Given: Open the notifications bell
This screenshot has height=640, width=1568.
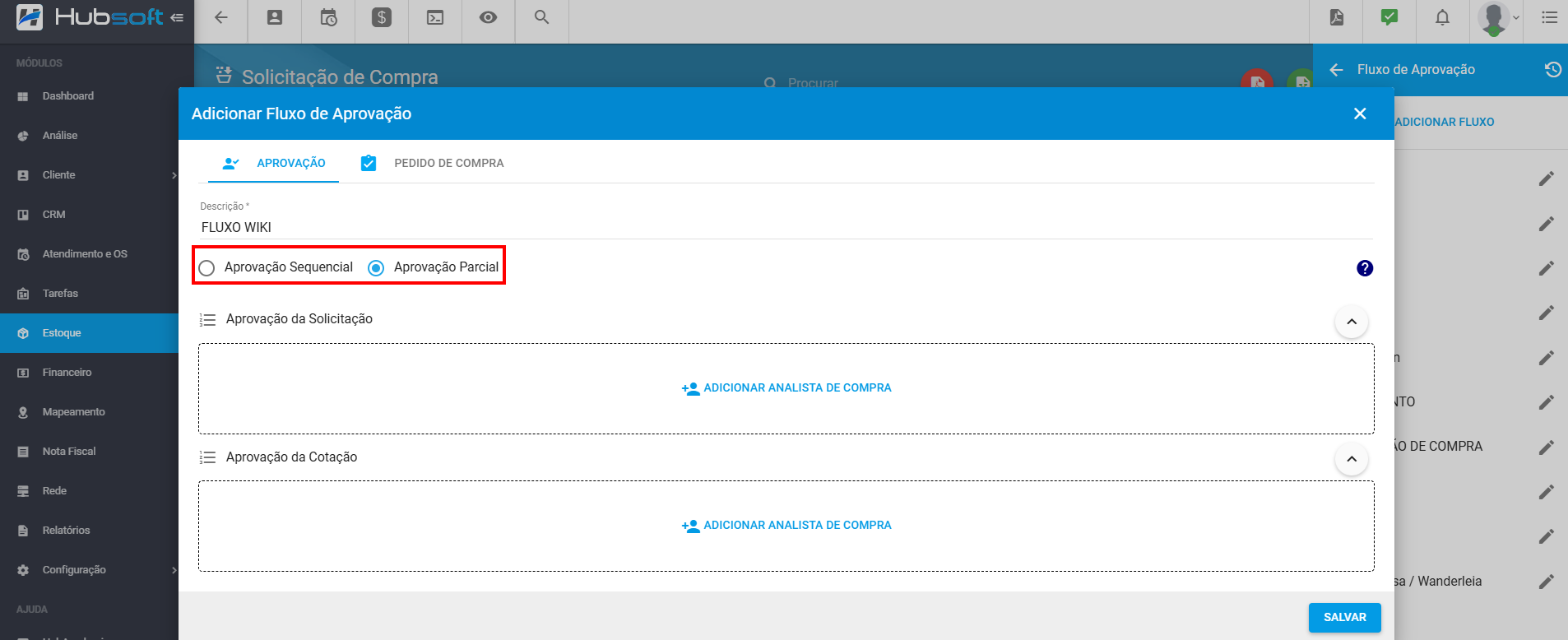Looking at the screenshot, I should [x=1442, y=17].
